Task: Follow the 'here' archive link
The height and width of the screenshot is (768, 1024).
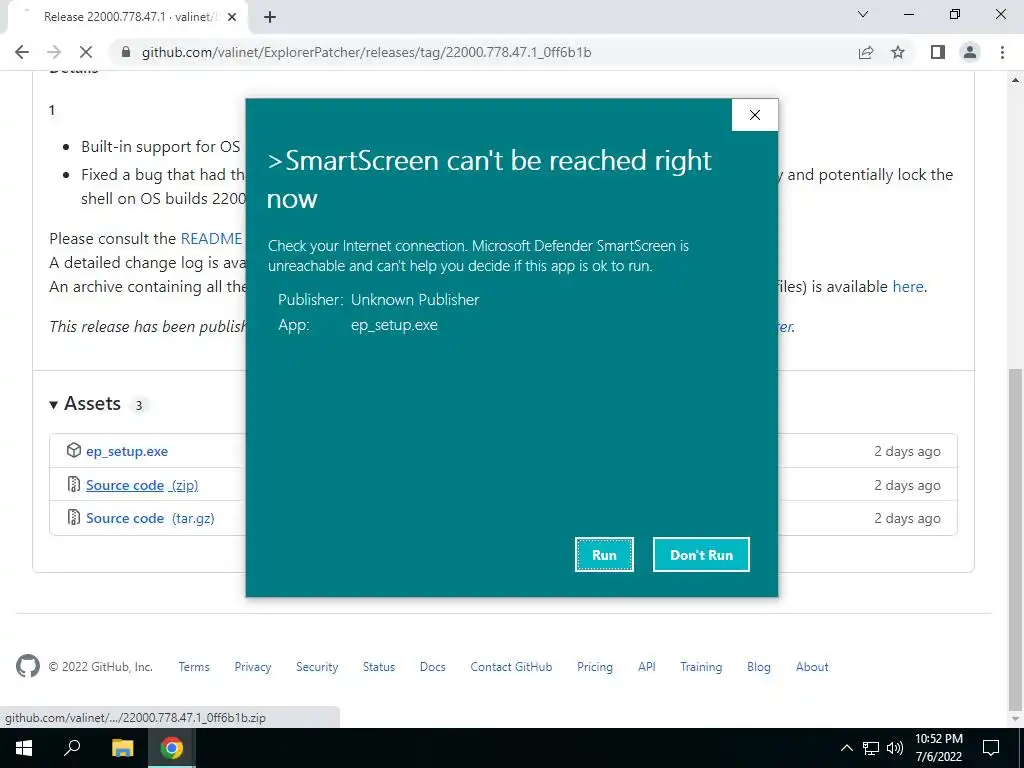Action: pyautogui.click(x=908, y=287)
